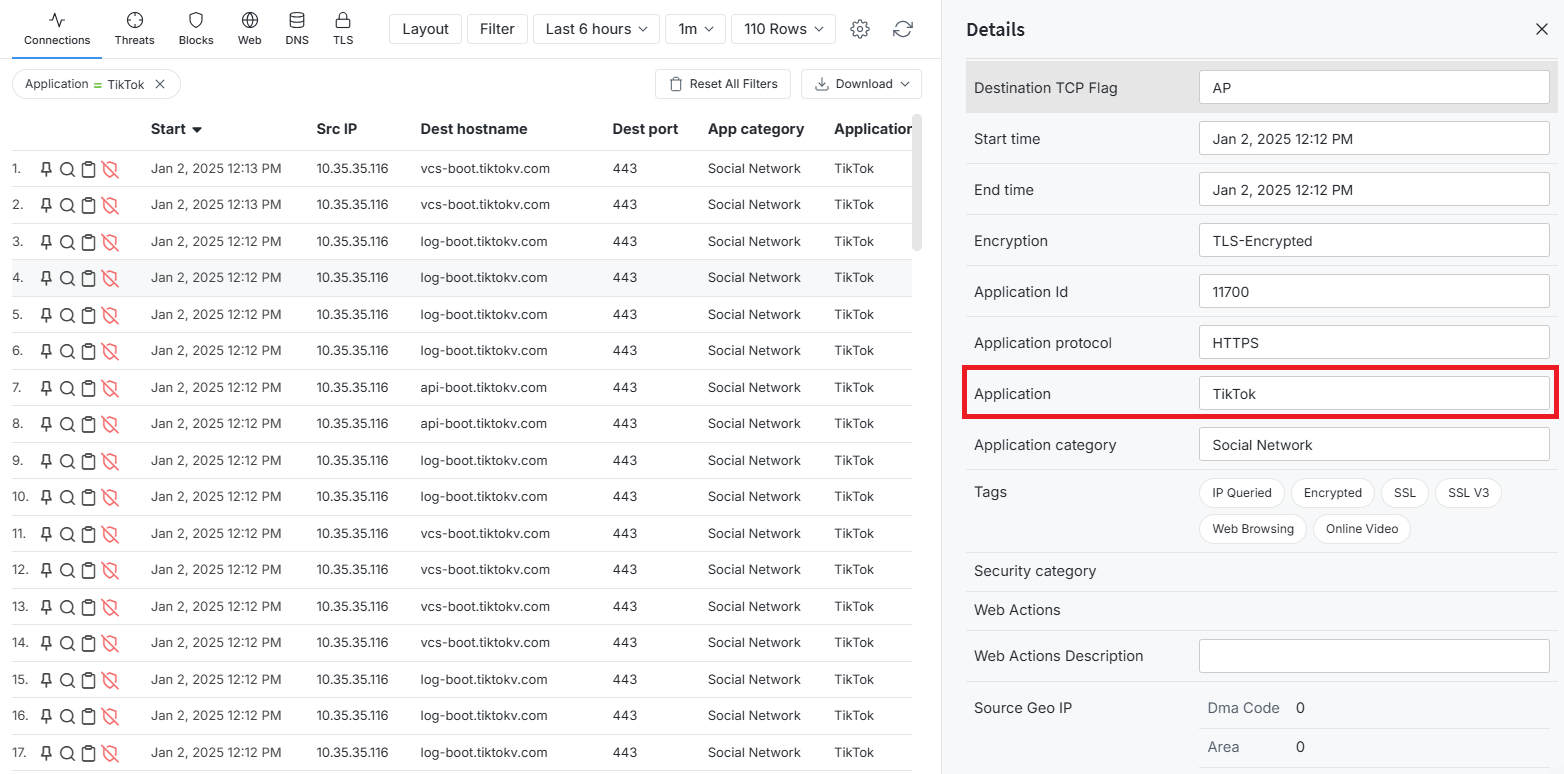
Task: Open the 1m interval dropdown
Action: coord(696,29)
